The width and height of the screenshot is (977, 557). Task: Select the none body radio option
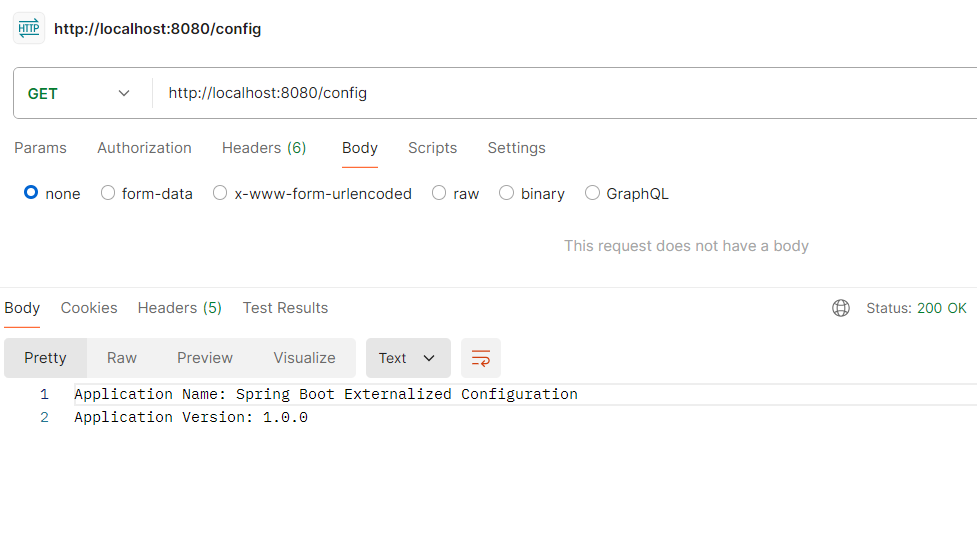[x=31, y=193]
